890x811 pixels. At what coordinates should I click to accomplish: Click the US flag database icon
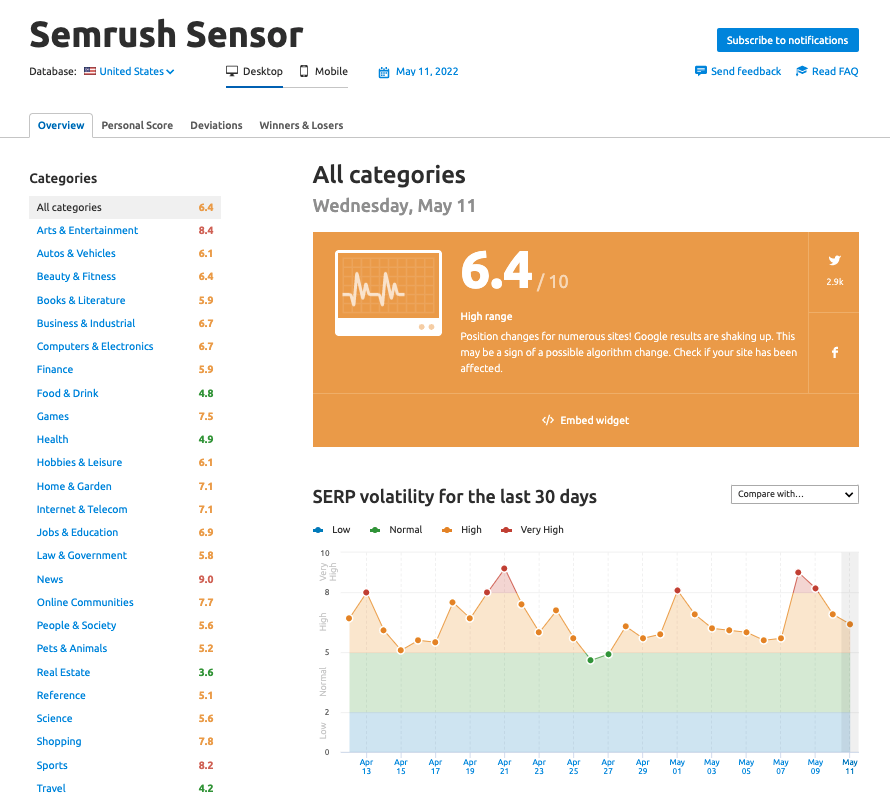90,72
